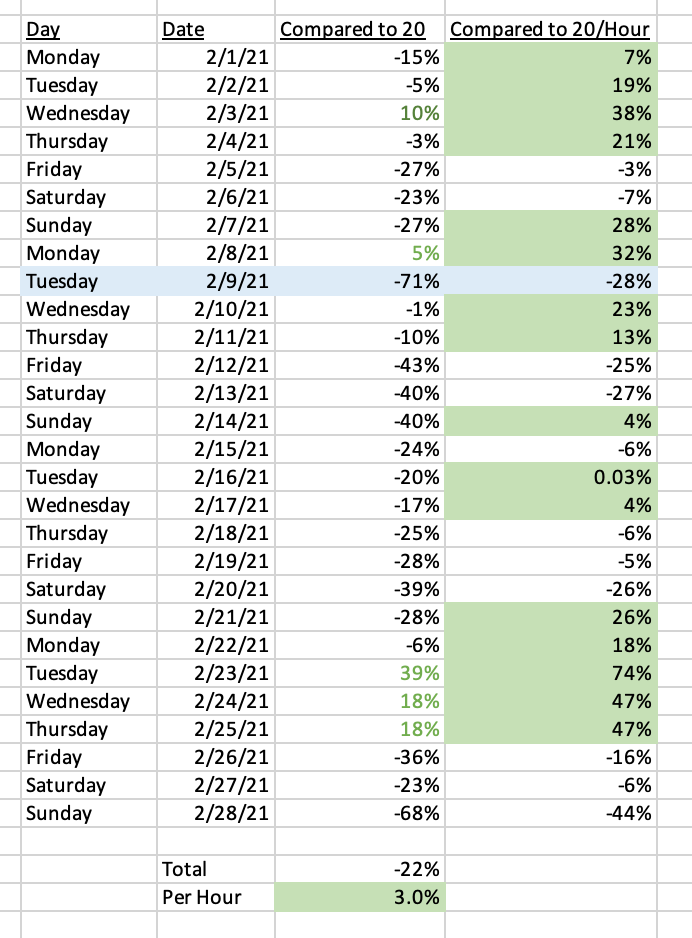The width and height of the screenshot is (692, 938).
Task: Click the 38% cell for Wednesday 2/3/21
Action: pyautogui.click(x=551, y=113)
